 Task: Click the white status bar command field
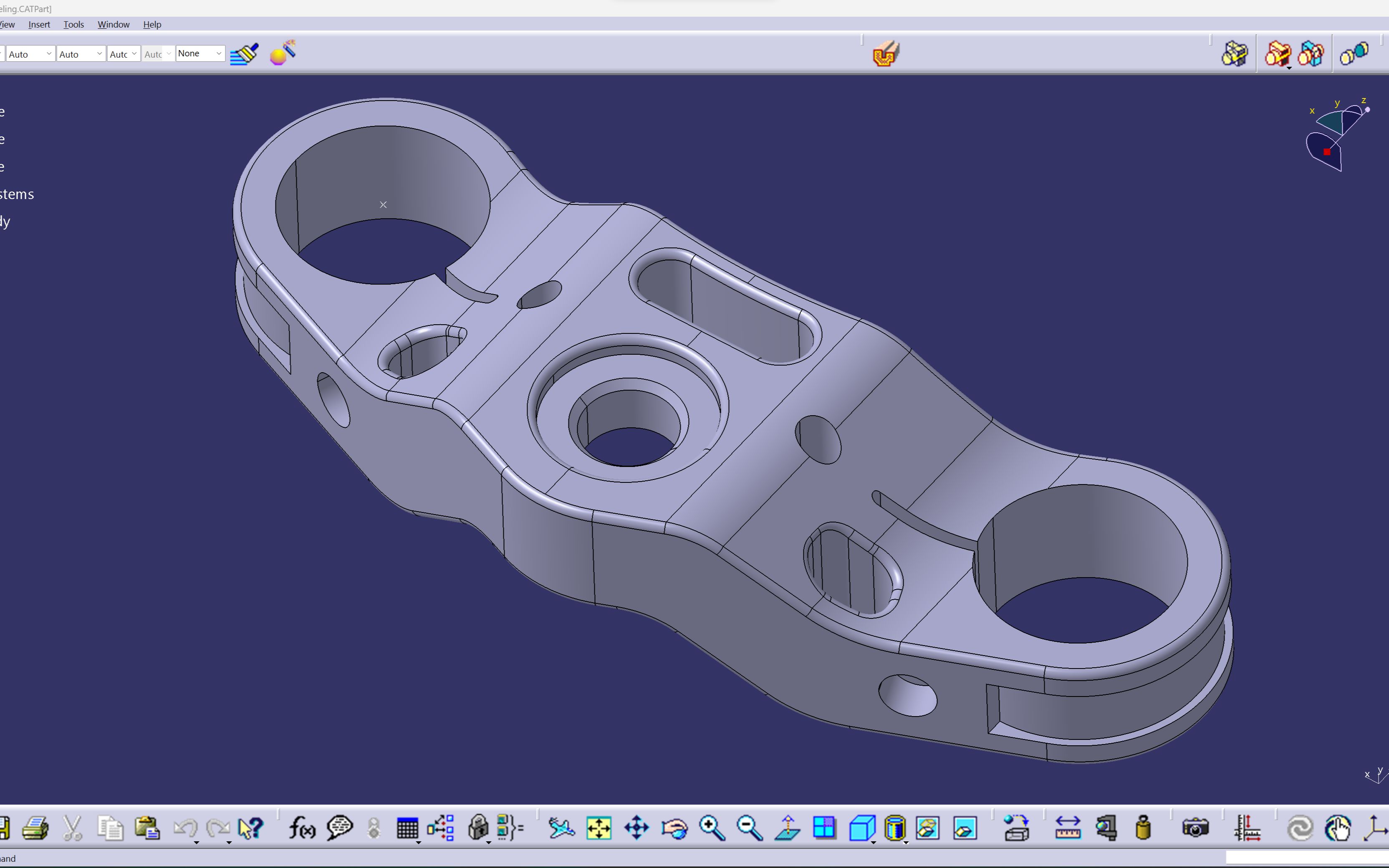(x=1307, y=858)
